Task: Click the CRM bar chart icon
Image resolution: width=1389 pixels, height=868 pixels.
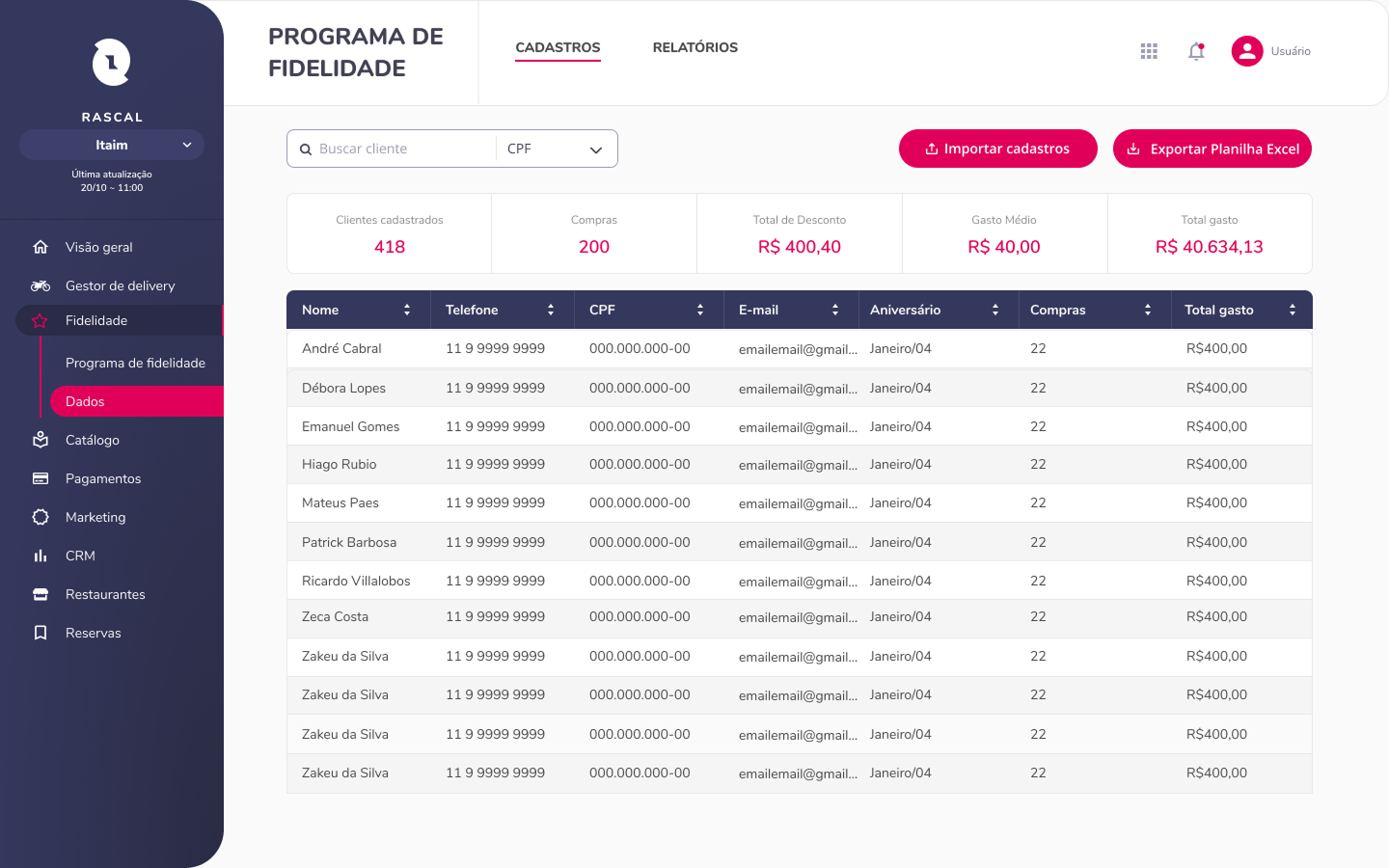Action: (x=40, y=556)
